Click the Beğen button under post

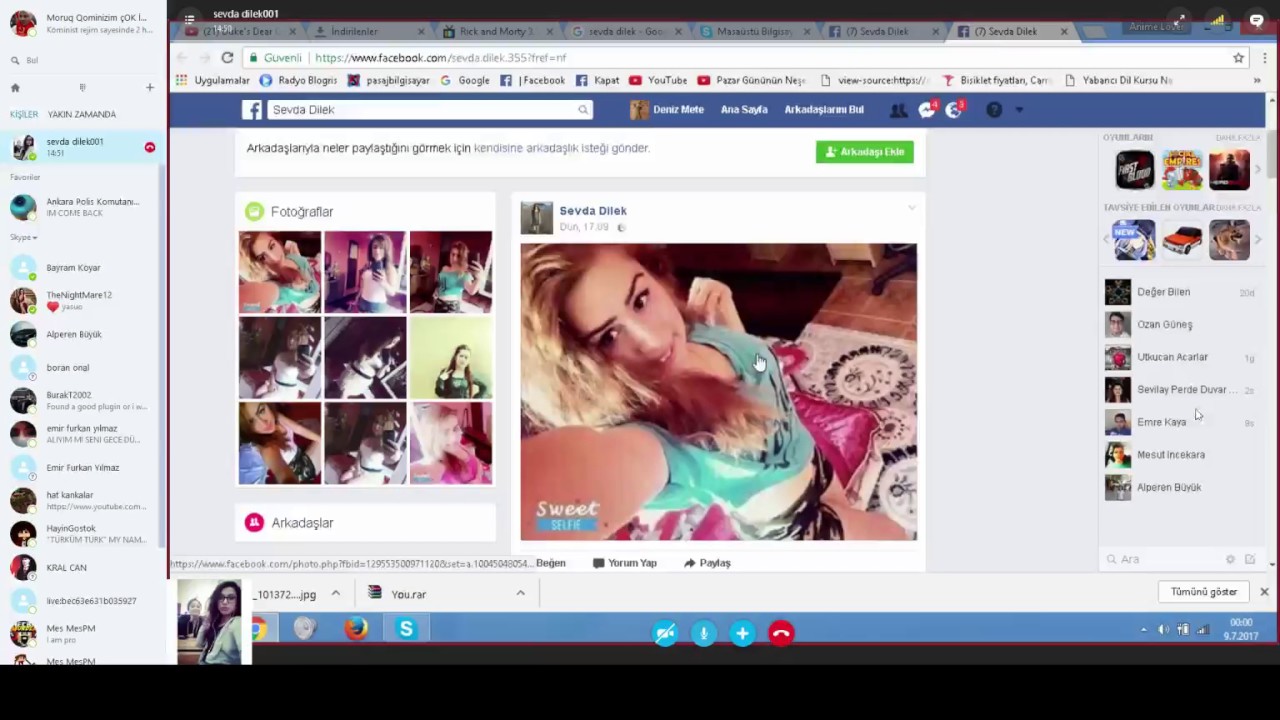pyautogui.click(x=550, y=563)
